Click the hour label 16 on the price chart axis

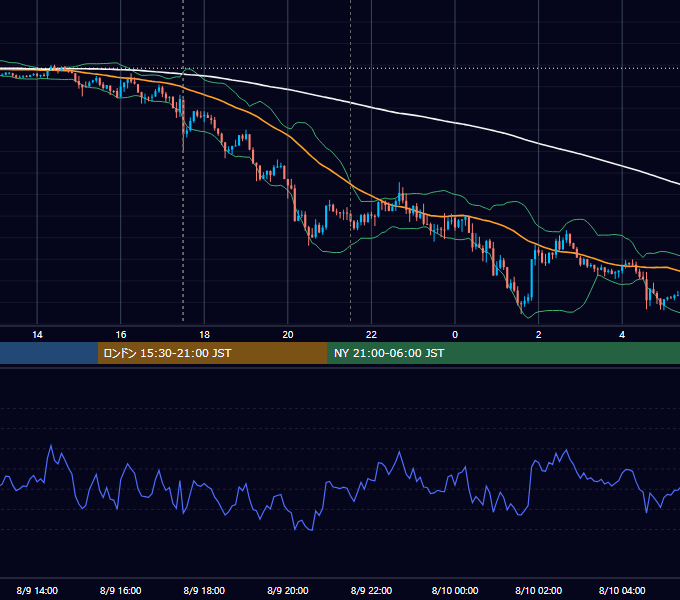[121, 335]
